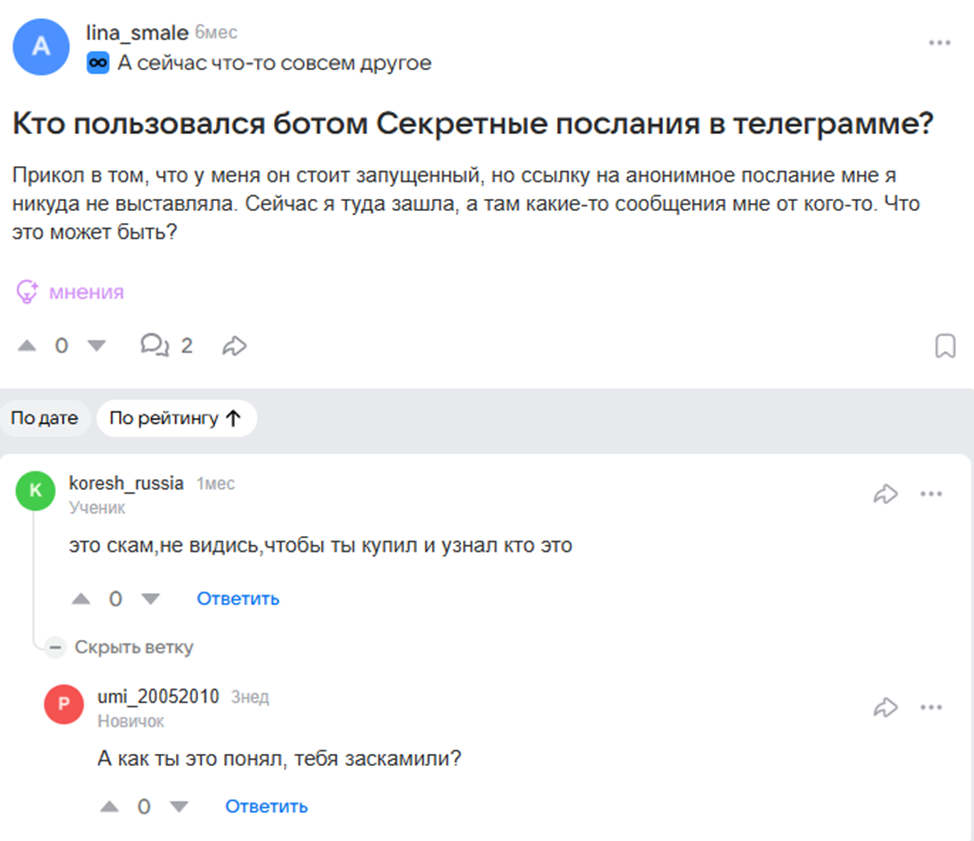Bookmark this question
Viewport: 974px width, 841px height.
pyautogui.click(x=944, y=346)
